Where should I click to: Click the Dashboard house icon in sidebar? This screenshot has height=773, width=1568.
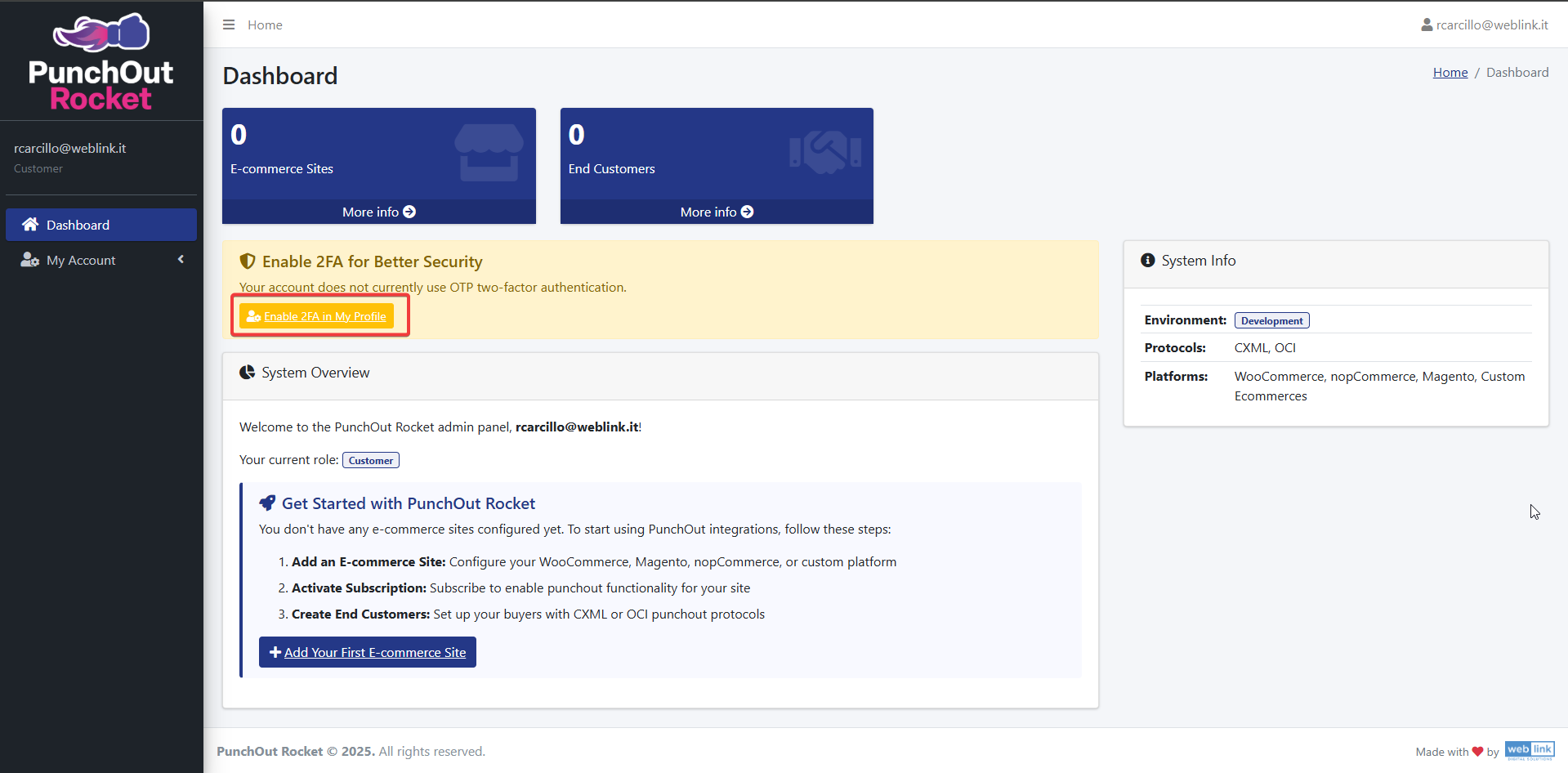30,225
